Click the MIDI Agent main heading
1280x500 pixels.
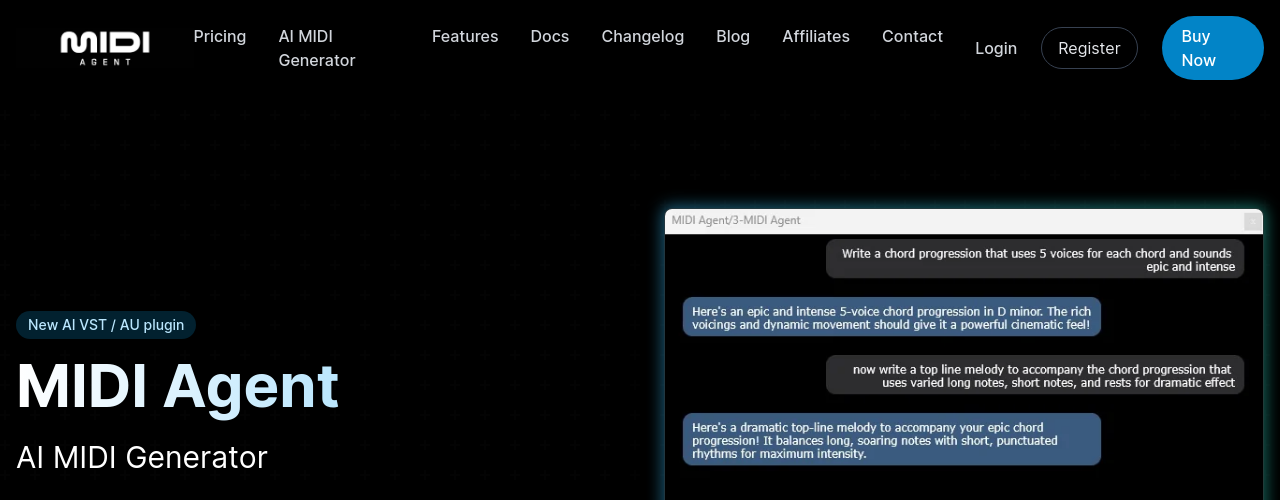(178, 386)
